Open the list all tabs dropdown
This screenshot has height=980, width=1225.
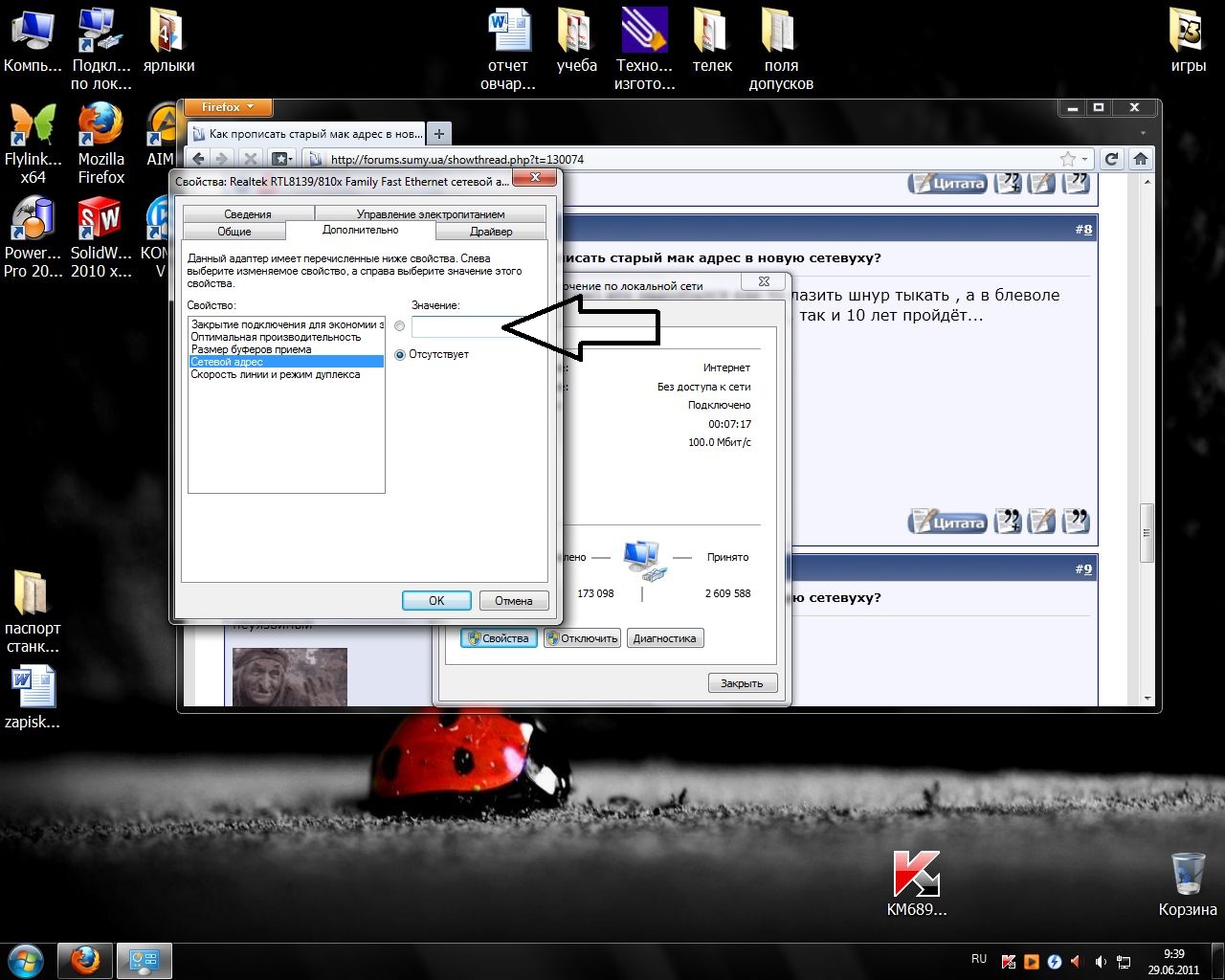click(x=1143, y=133)
